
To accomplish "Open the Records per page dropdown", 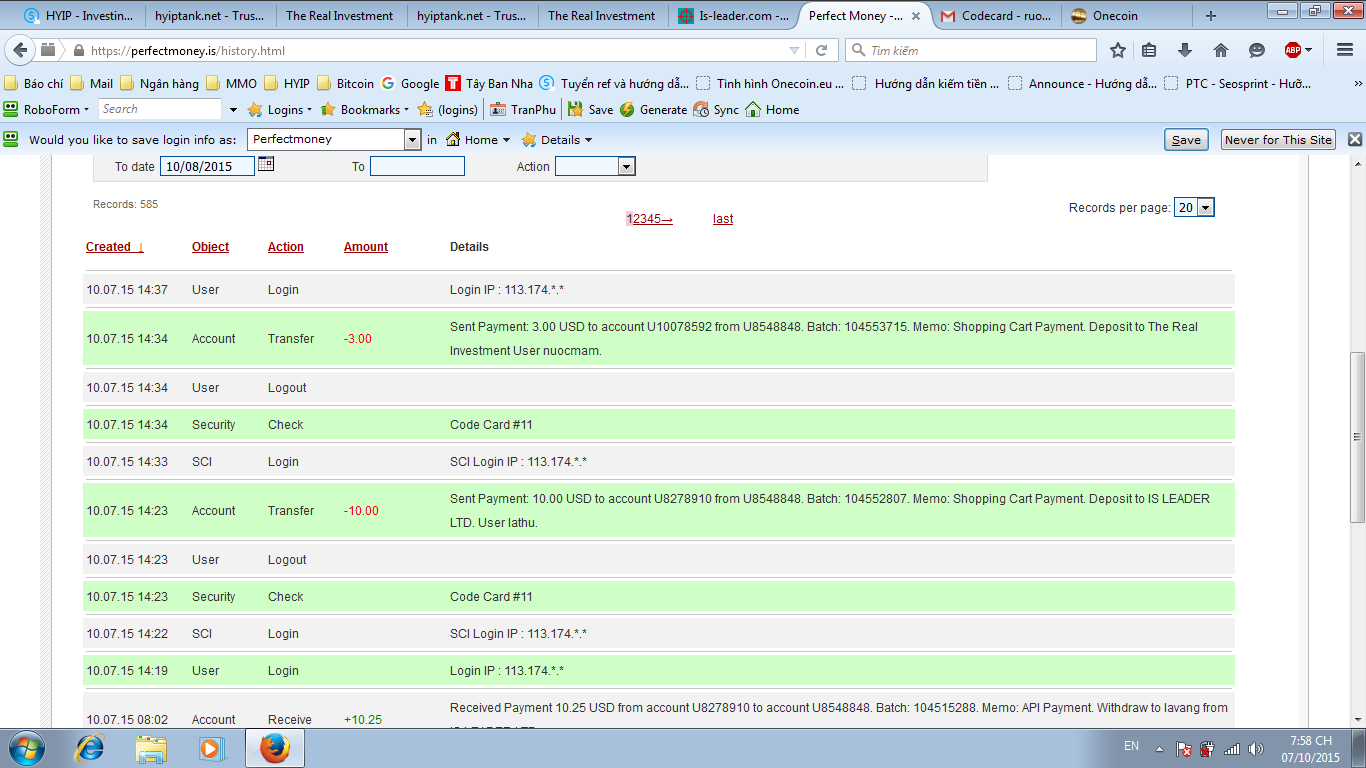I will point(1205,207).
